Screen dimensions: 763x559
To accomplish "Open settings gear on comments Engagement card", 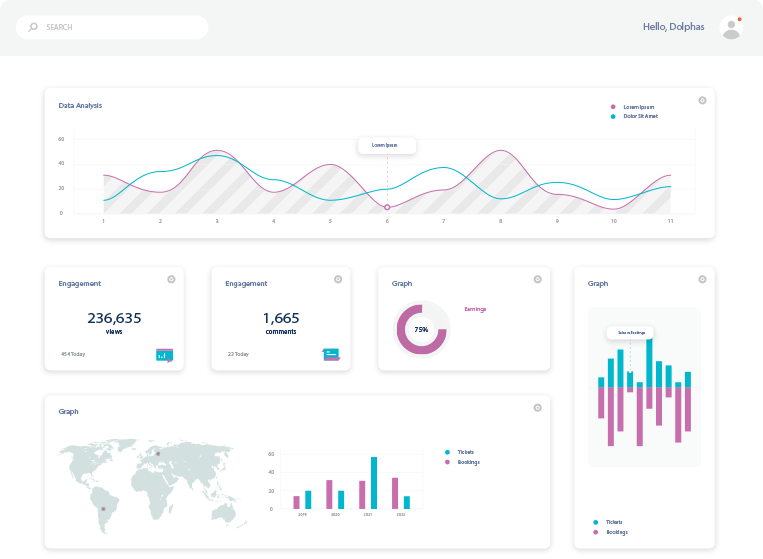I will point(338,279).
